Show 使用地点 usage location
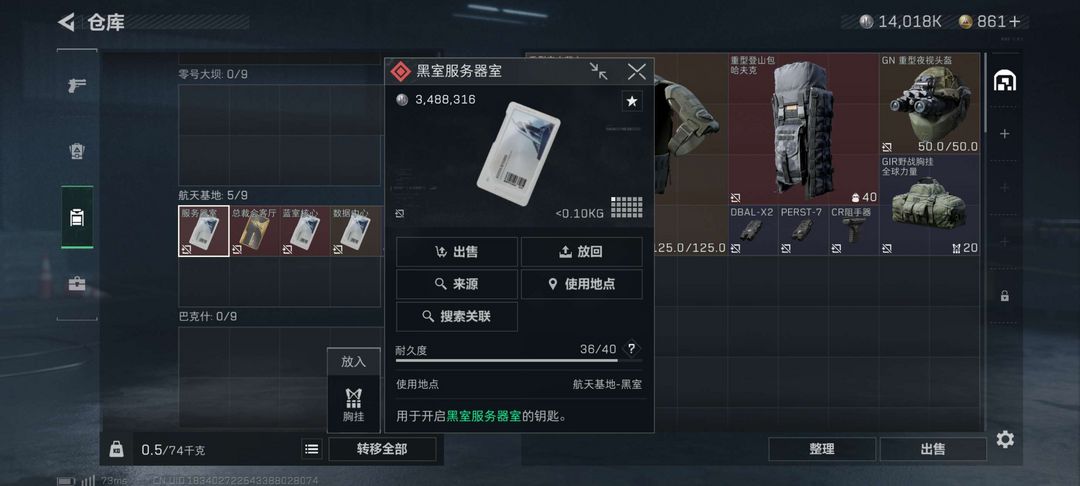 (x=581, y=284)
